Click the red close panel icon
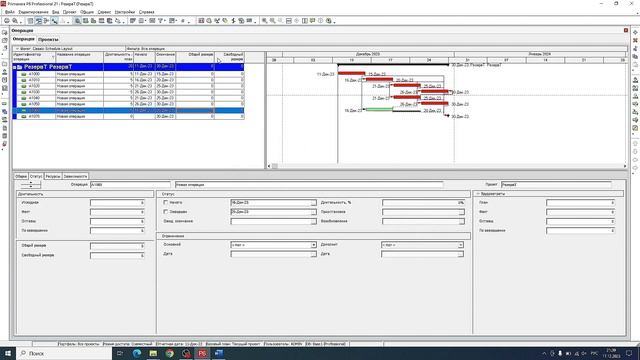Image resolution: width=640 pixels, height=360 pixels. pyautogui.click(x=626, y=30)
